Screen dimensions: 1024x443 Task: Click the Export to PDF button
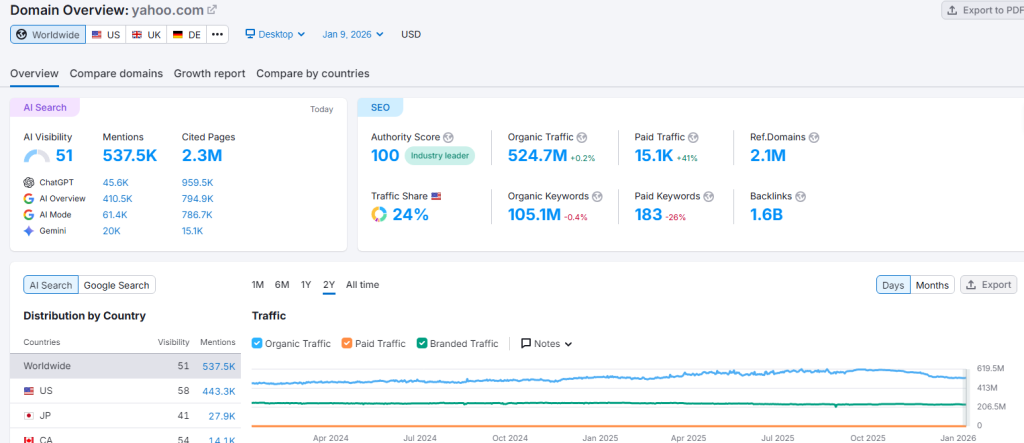click(x=982, y=10)
